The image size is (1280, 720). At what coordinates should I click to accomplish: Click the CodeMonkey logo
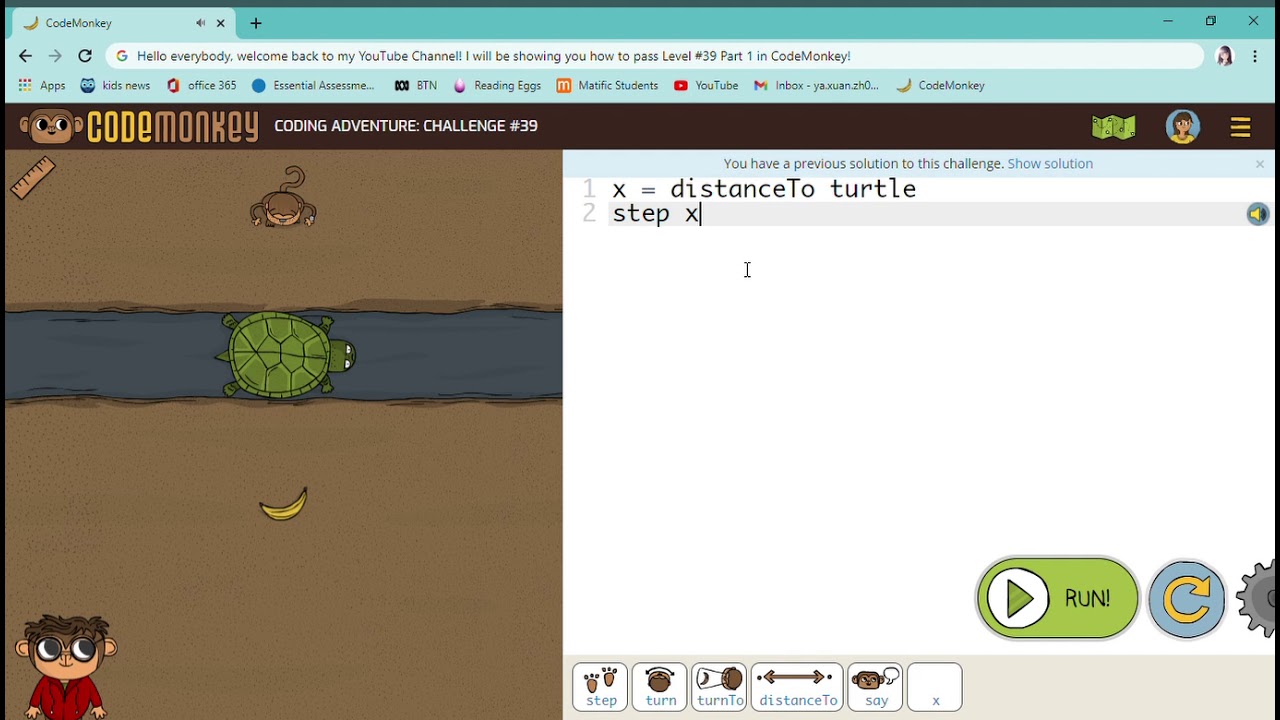[139, 127]
